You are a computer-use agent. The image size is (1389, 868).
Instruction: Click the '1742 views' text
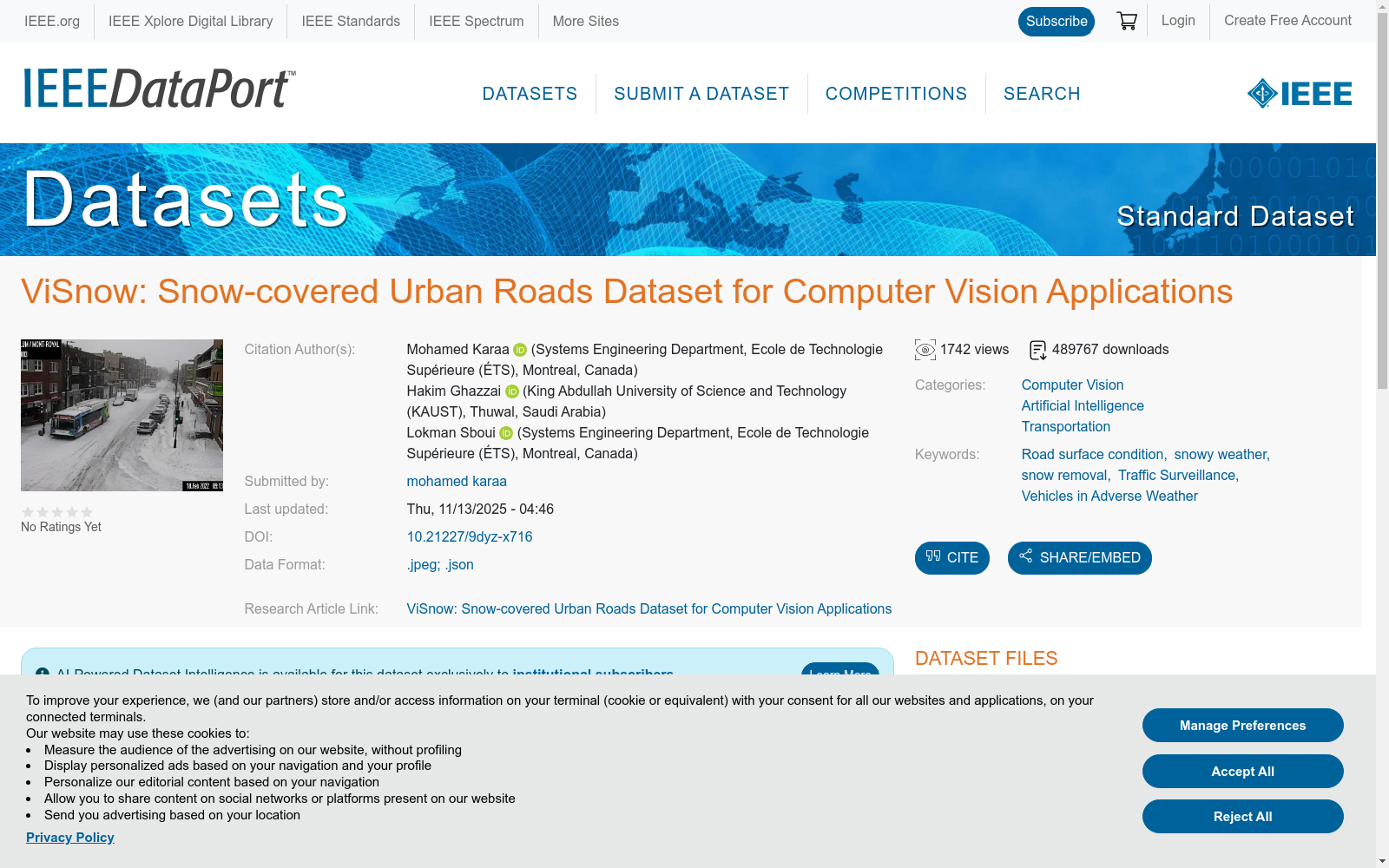point(975,350)
